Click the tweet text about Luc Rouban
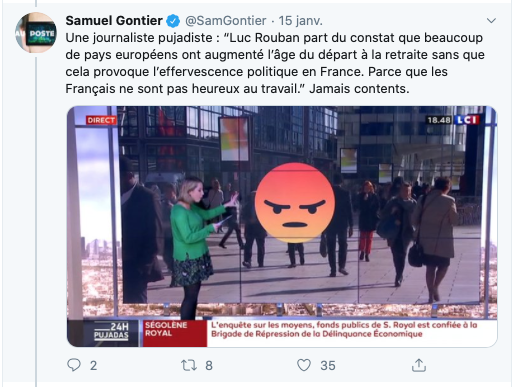Image resolution: width=514 pixels, height=387 pixels. tap(275, 63)
